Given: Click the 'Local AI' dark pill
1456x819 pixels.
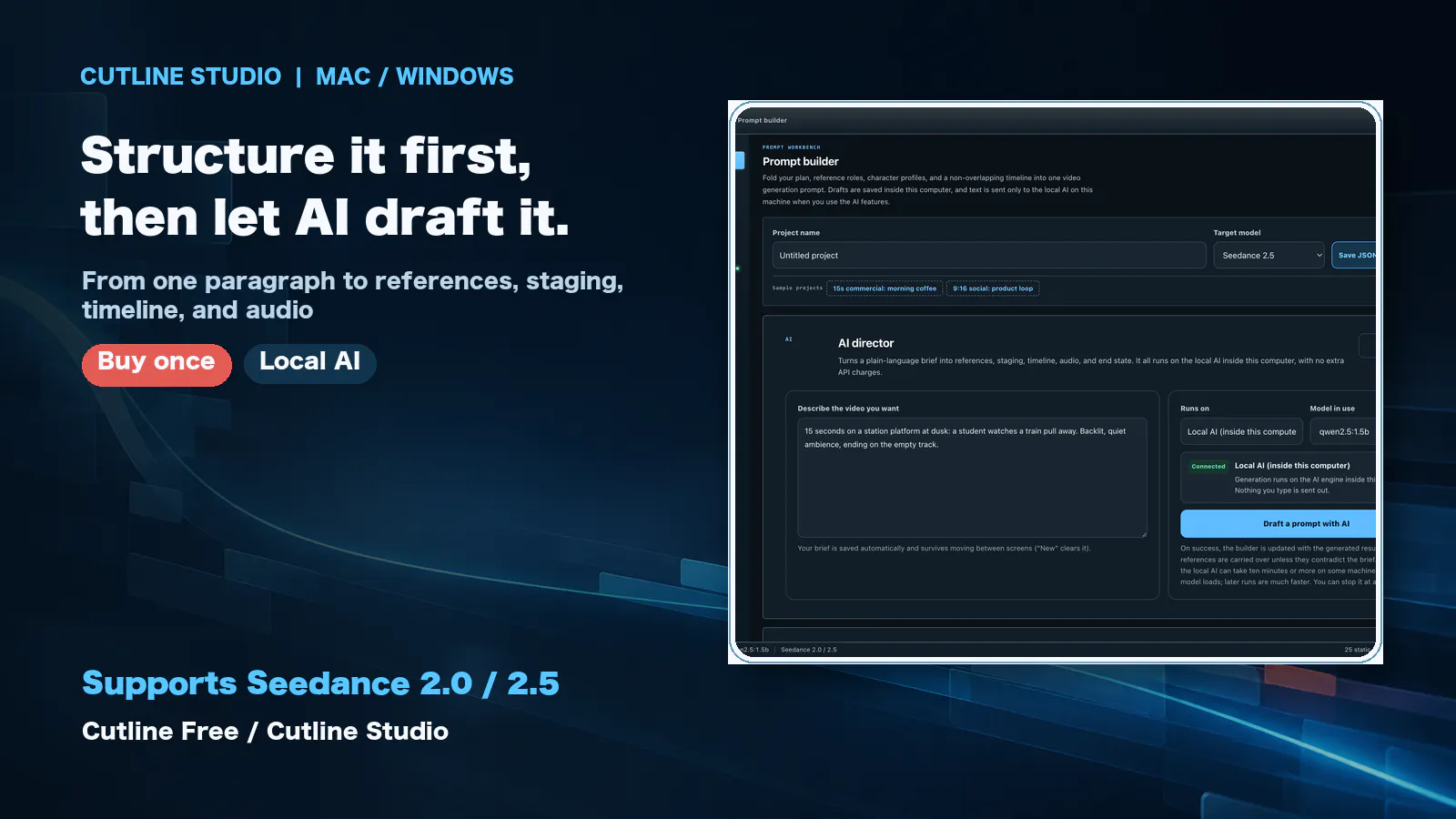Looking at the screenshot, I should click(x=310, y=363).
